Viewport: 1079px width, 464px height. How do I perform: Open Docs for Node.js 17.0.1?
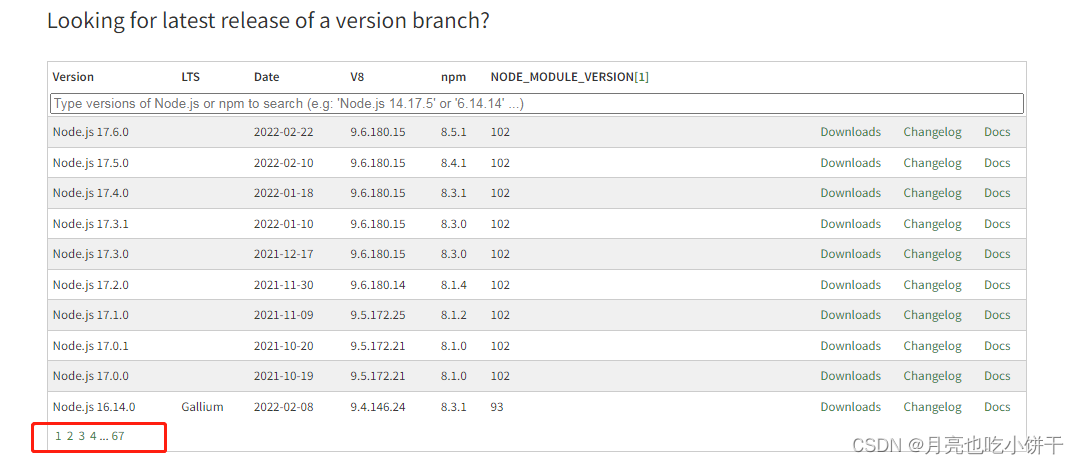pos(997,346)
